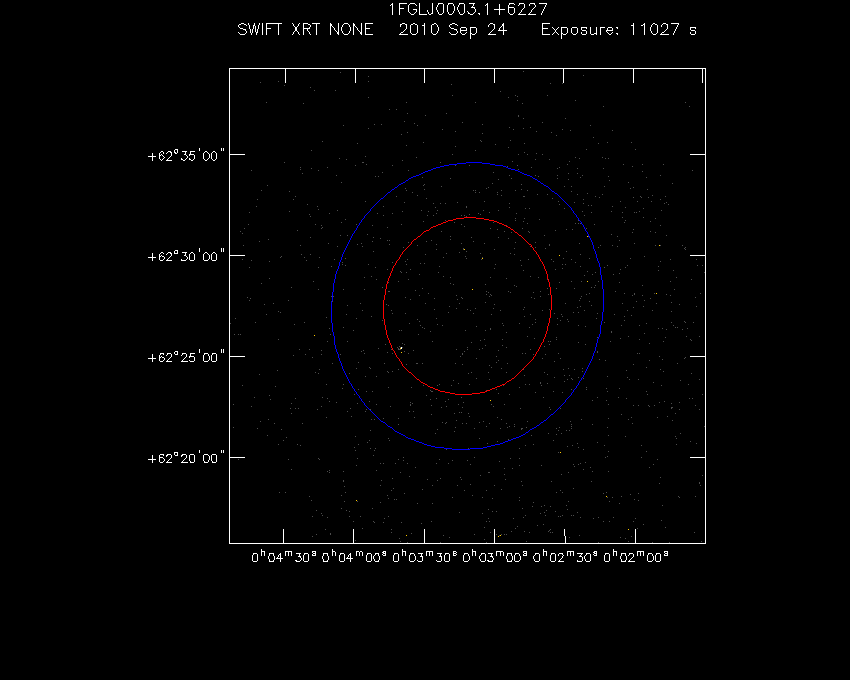Viewport: 850px width, 680px height.
Task: Click the 0h03m00s right ascension label
Action: pyautogui.click(x=495, y=557)
